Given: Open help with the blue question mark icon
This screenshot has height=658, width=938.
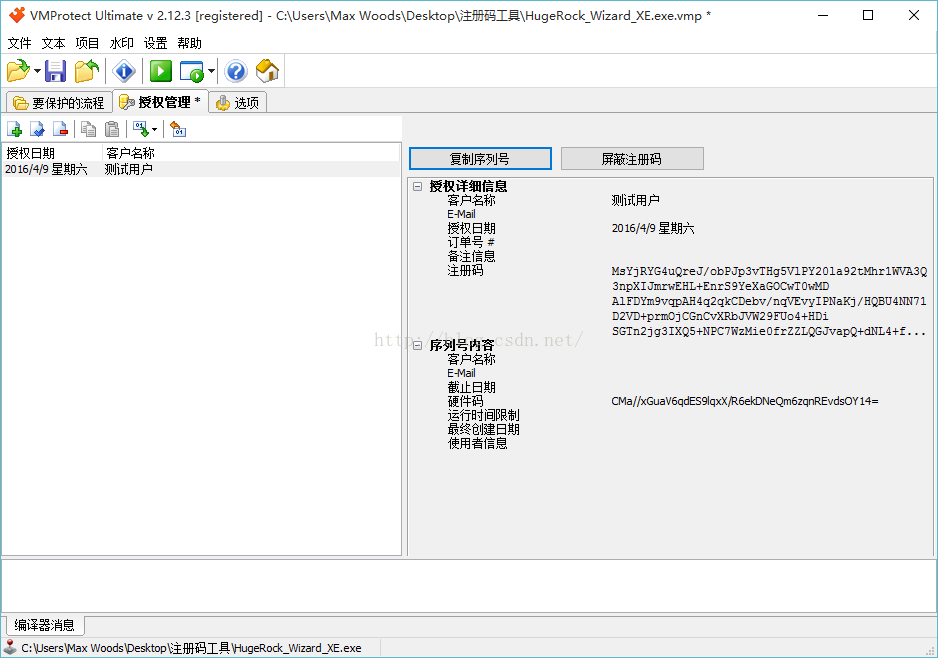Looking at the screenshot, I should (236, 71).
